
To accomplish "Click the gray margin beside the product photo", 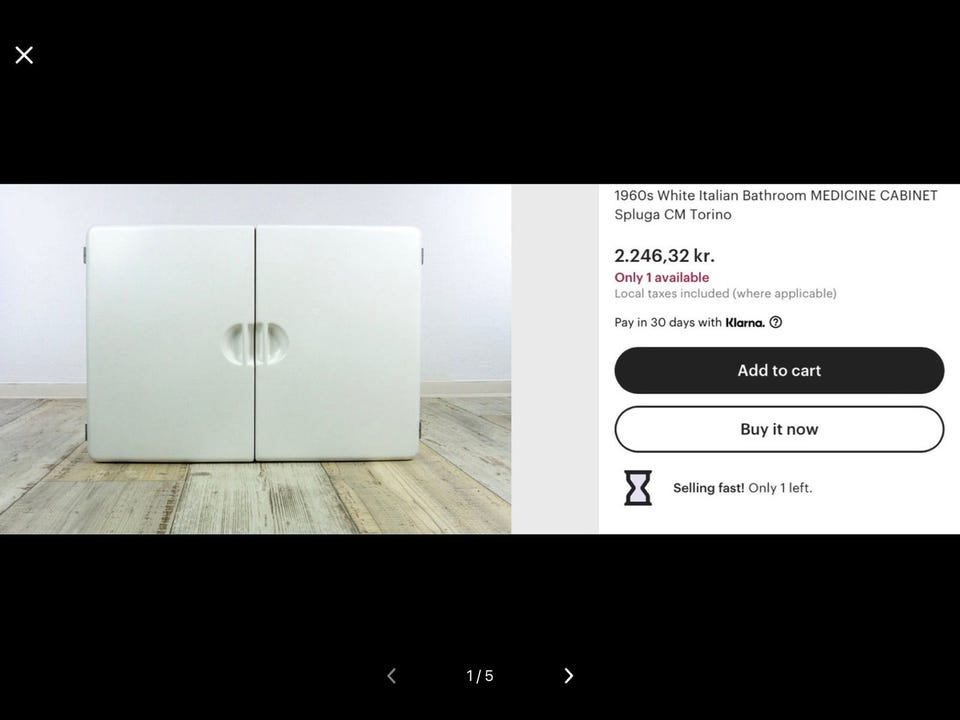I will (x=555, y=359).
